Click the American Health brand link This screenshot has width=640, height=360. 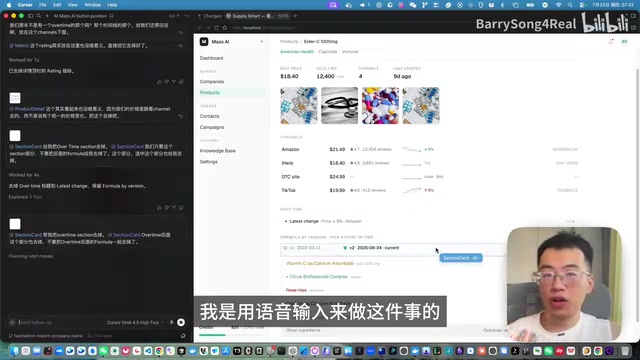coord(297,52)
